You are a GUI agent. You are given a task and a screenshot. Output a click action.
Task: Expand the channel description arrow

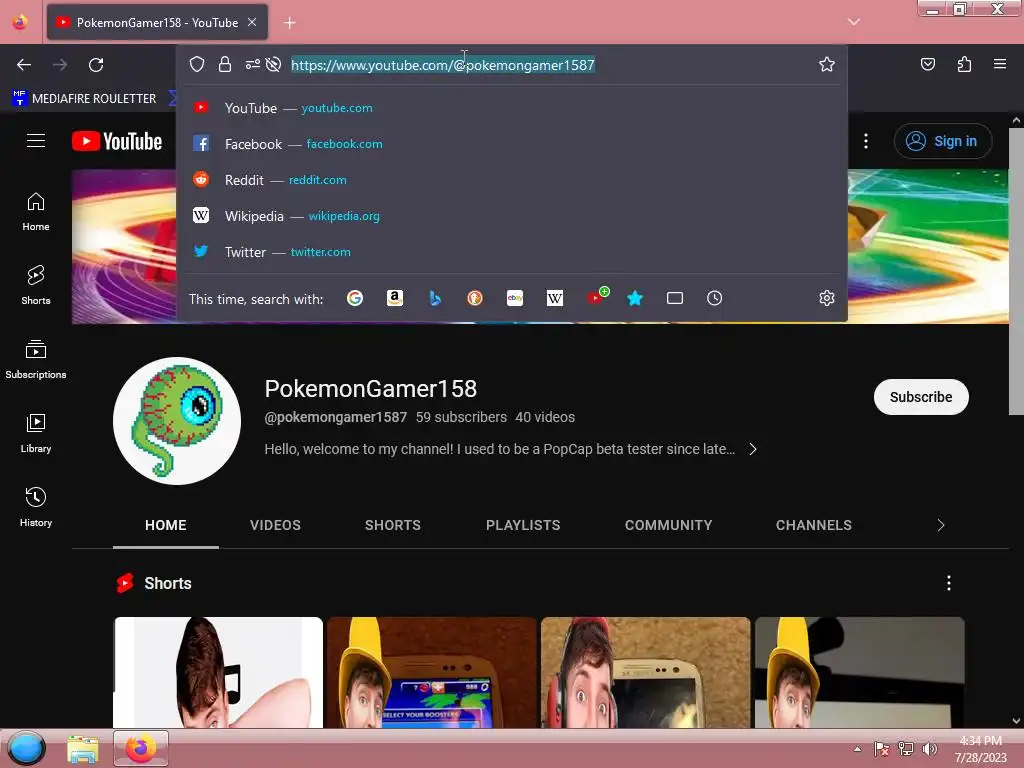753,449
